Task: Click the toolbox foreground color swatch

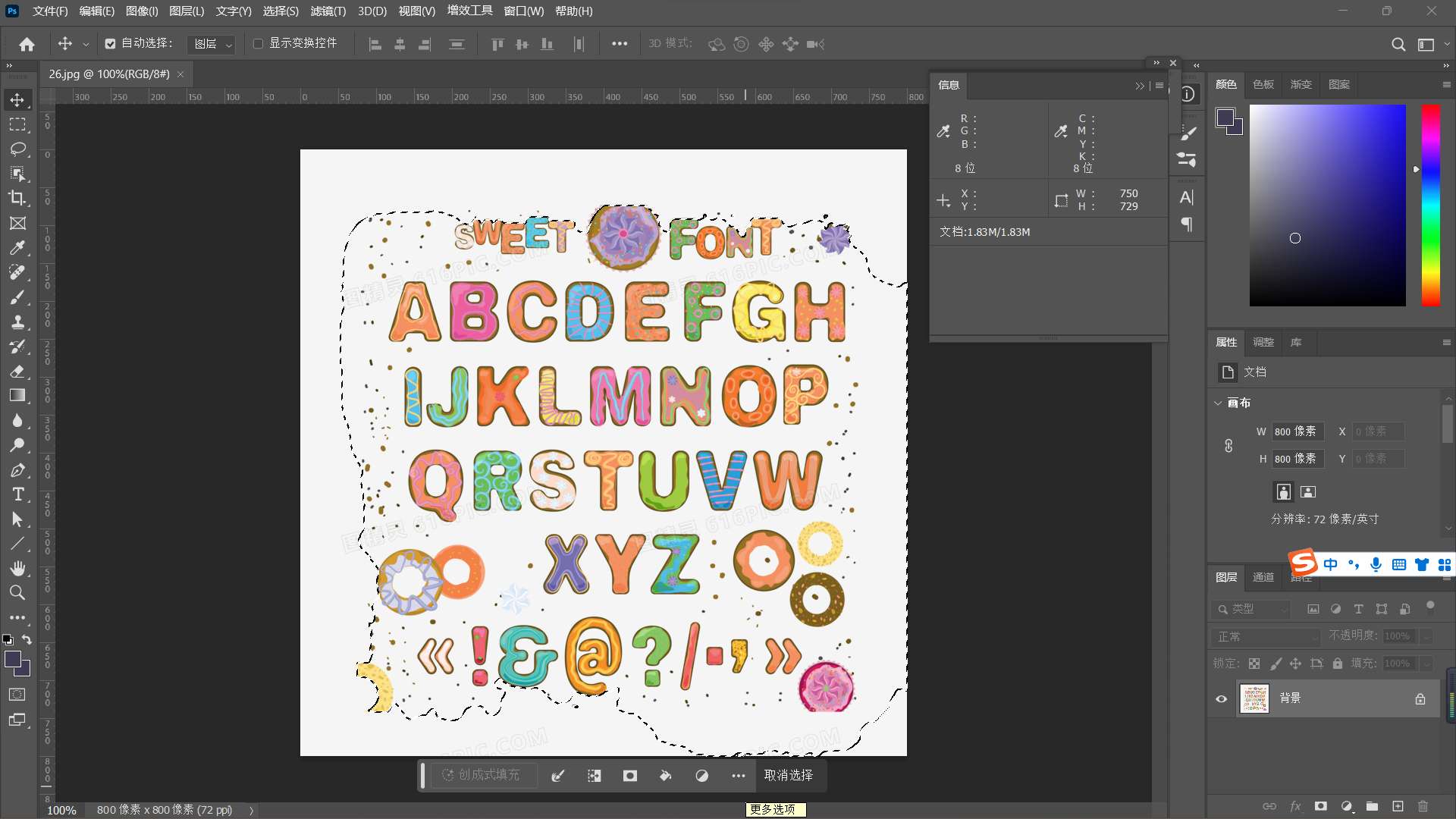Action: pos(12,660)
